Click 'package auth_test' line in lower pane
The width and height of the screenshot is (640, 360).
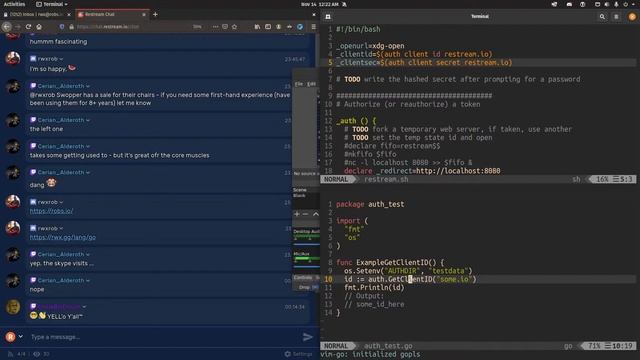[370, 204]
